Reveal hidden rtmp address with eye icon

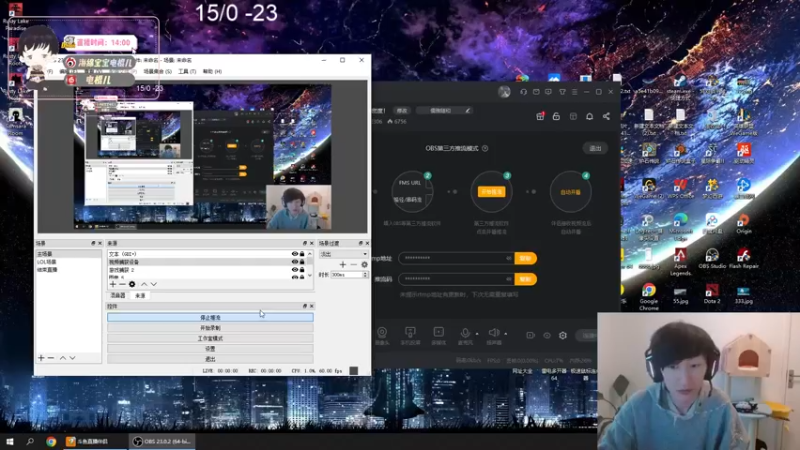508,258
